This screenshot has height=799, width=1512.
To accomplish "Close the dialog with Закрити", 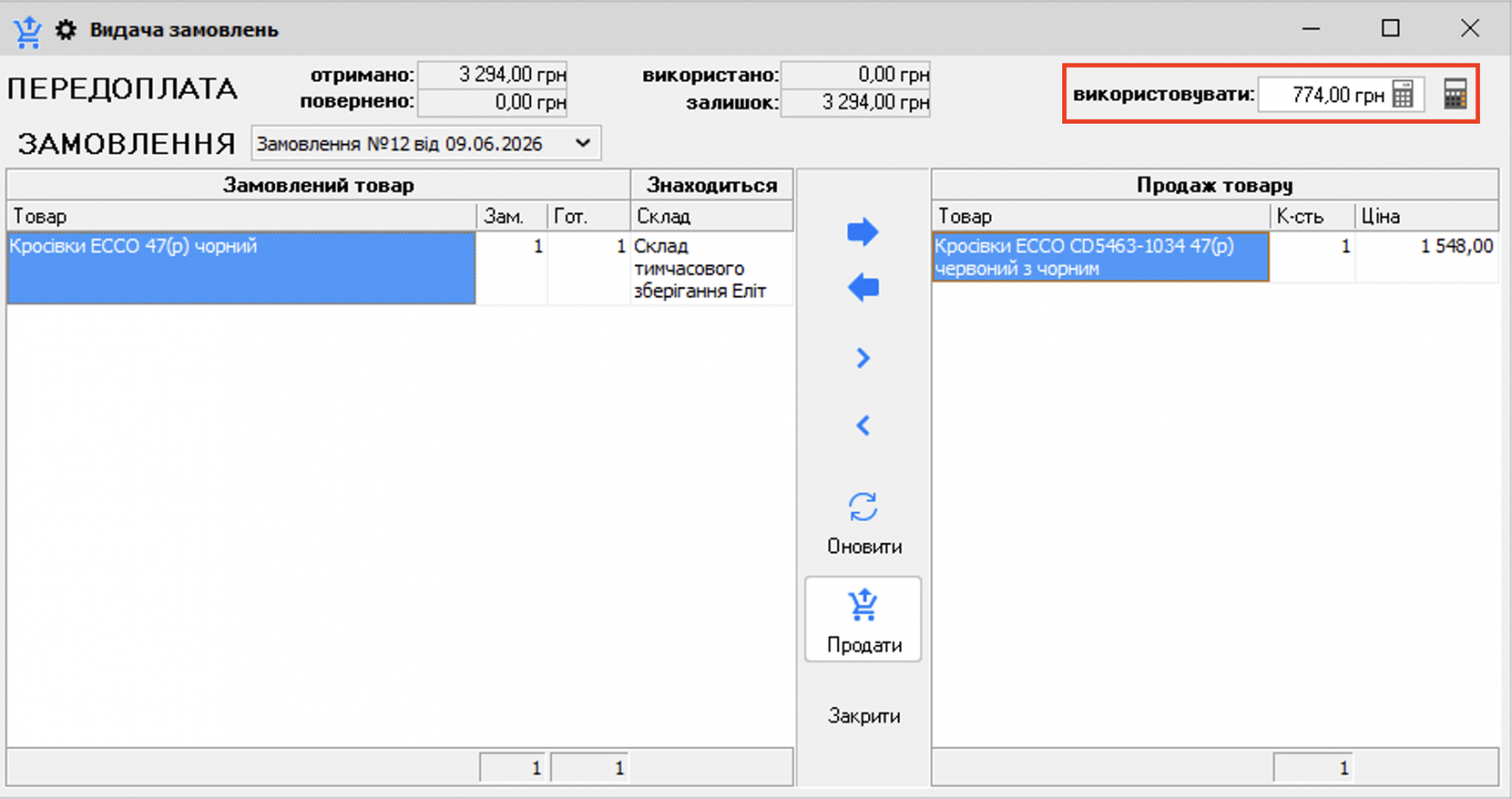I will [x=864, y=716].
